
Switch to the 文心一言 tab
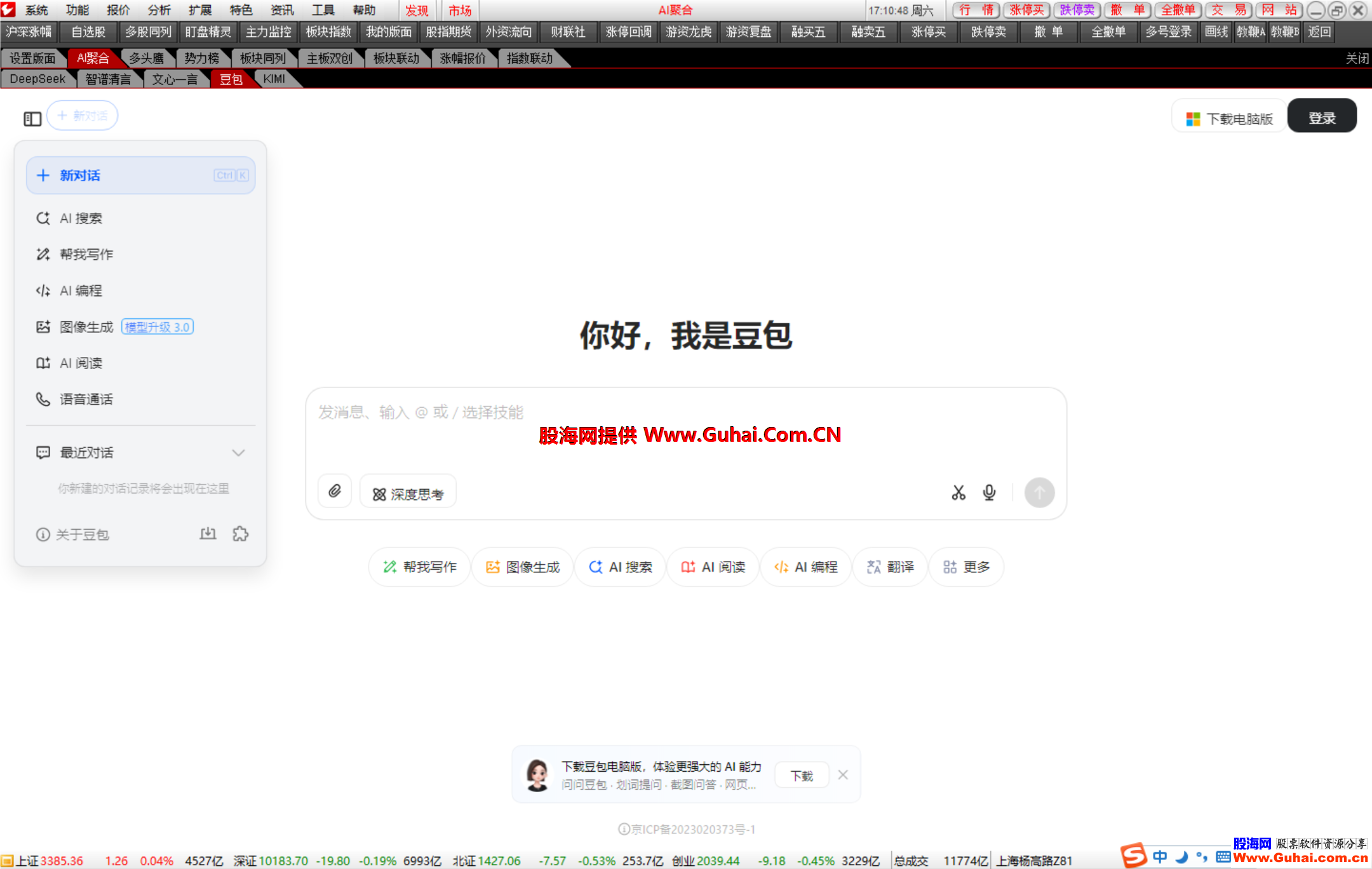[x=175, y=79]
